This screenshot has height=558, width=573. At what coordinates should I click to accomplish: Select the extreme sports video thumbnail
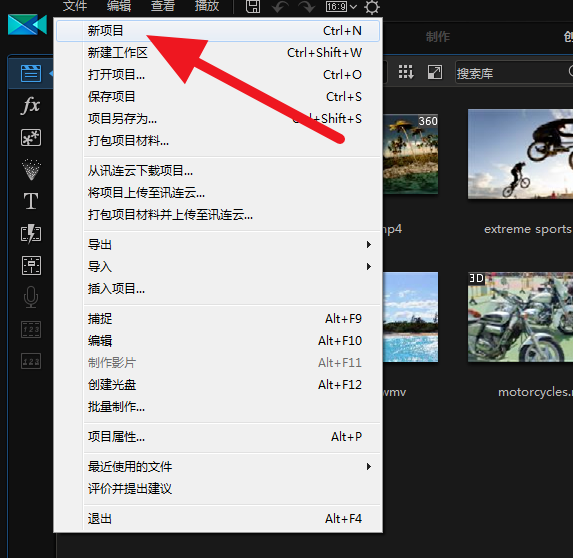click(x=520, y=154)
